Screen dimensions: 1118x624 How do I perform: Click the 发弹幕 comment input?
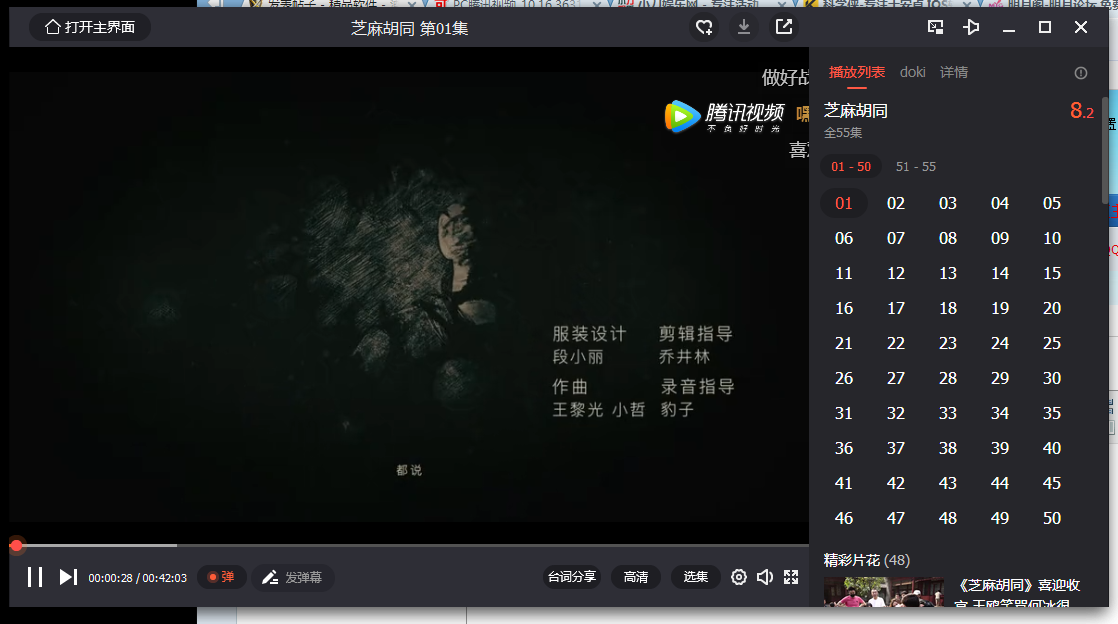pos(292,577)
